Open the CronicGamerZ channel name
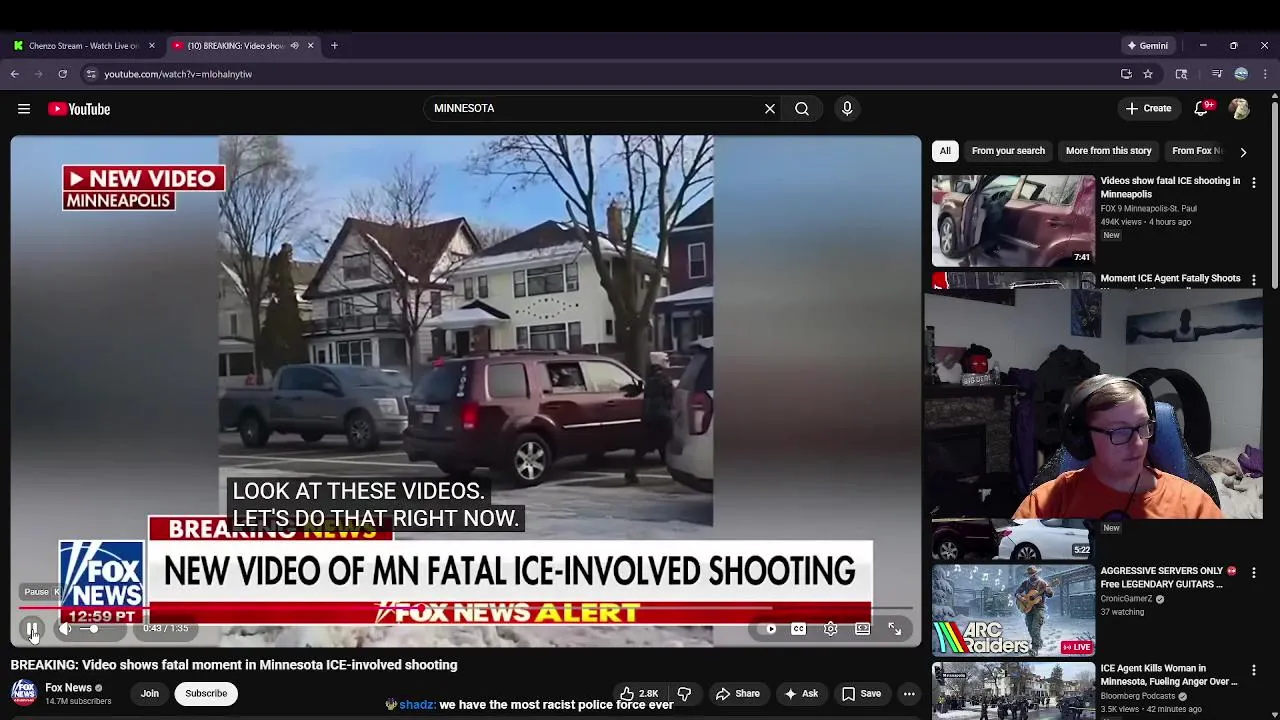1280x720 pixels. (1127, 599)
